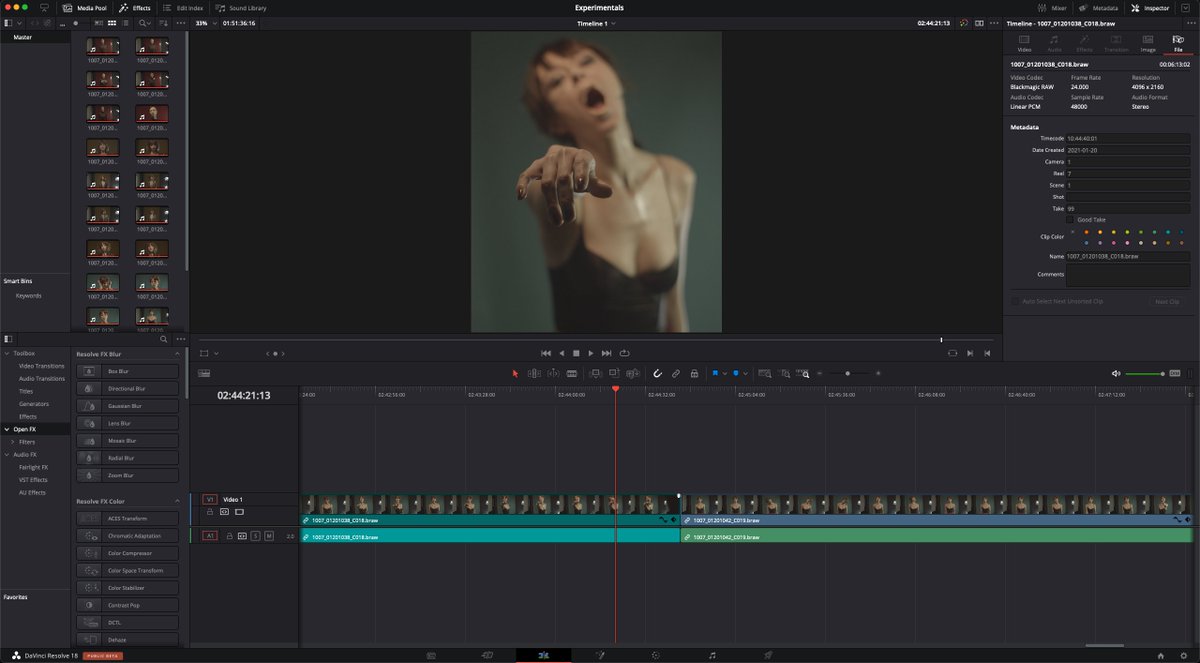Check the Good Take checkbox
This screenshot has height=663, width=1200.
pyautogui.click(x=1070, y=219)
